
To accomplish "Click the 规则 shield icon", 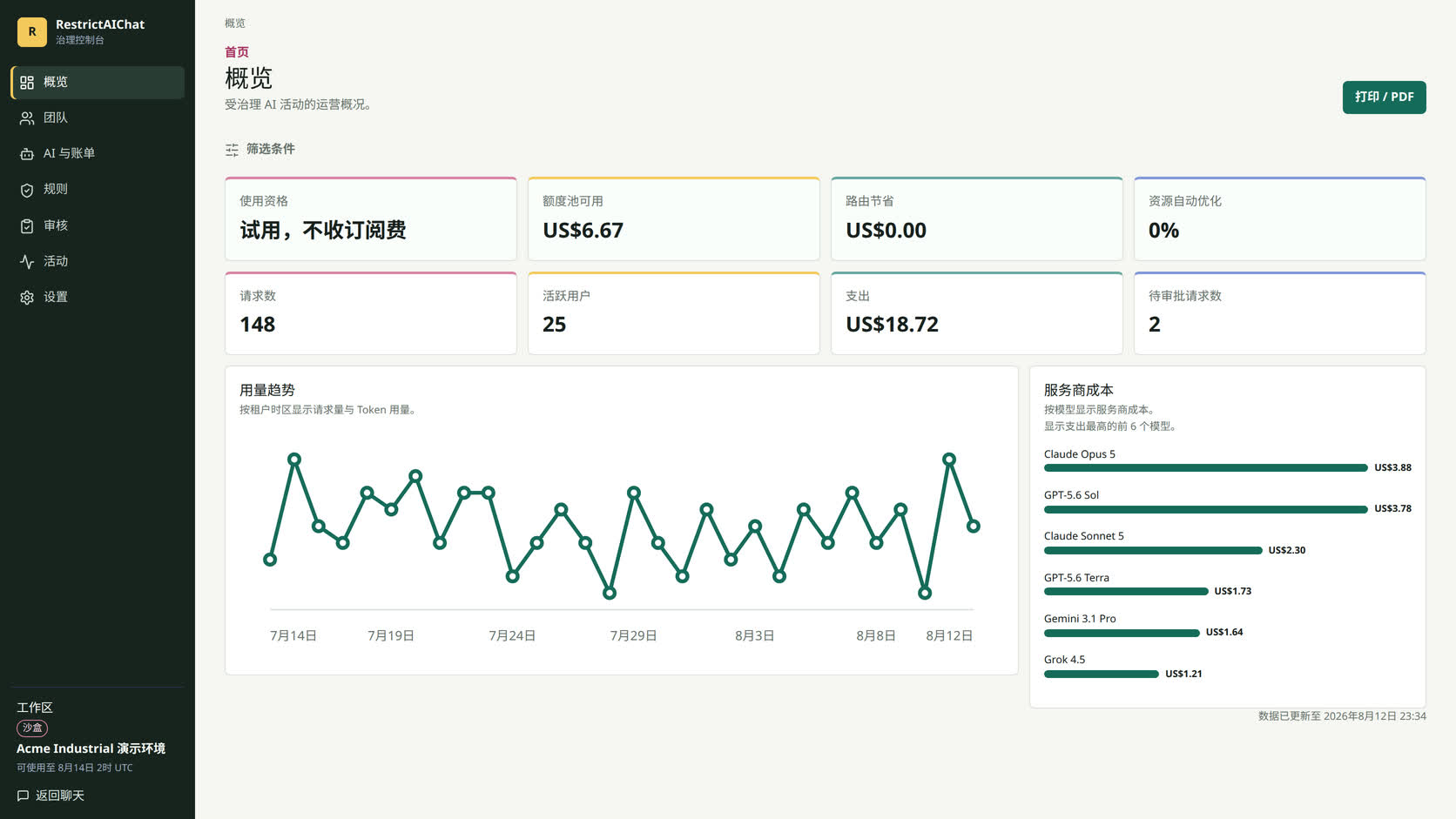I will click(27, 190).
